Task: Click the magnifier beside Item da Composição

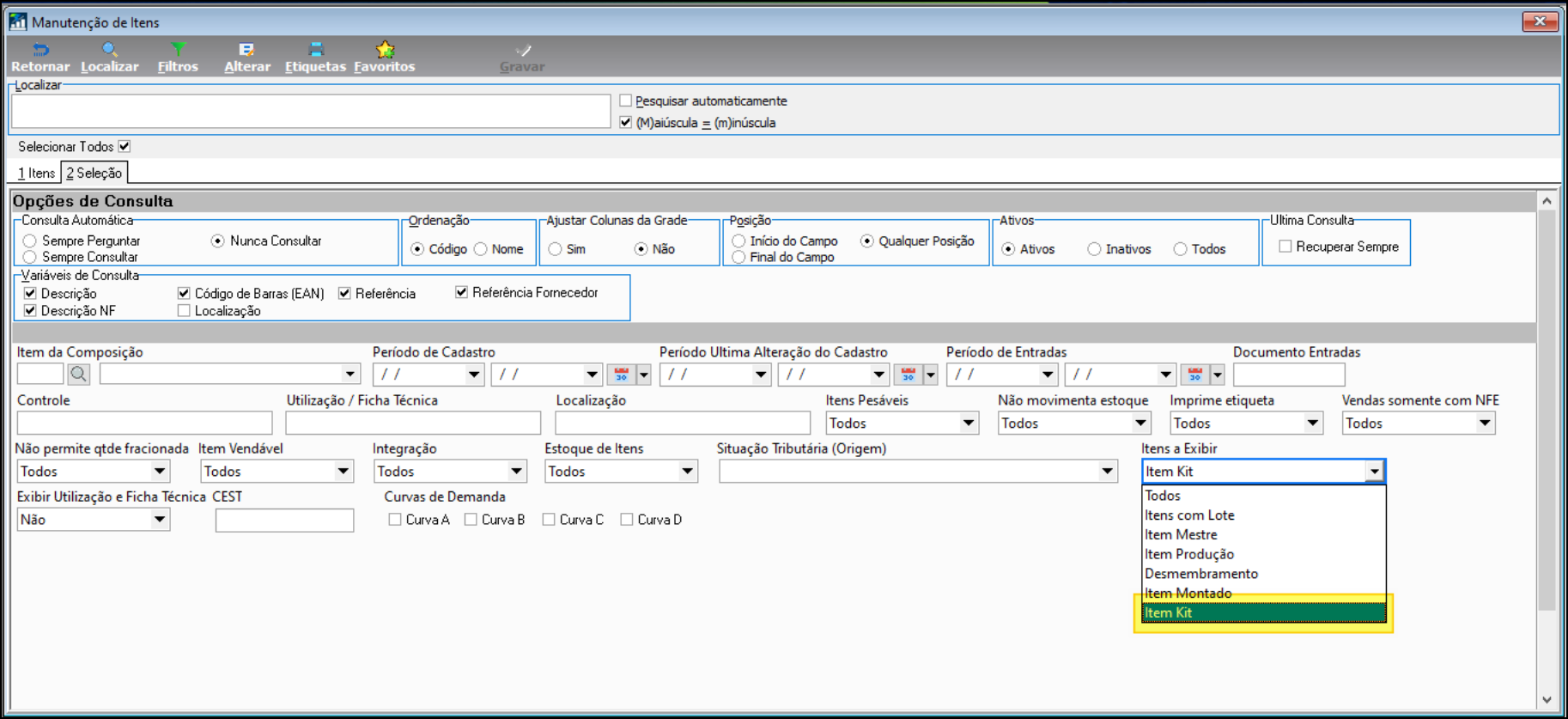Action: 79,374
